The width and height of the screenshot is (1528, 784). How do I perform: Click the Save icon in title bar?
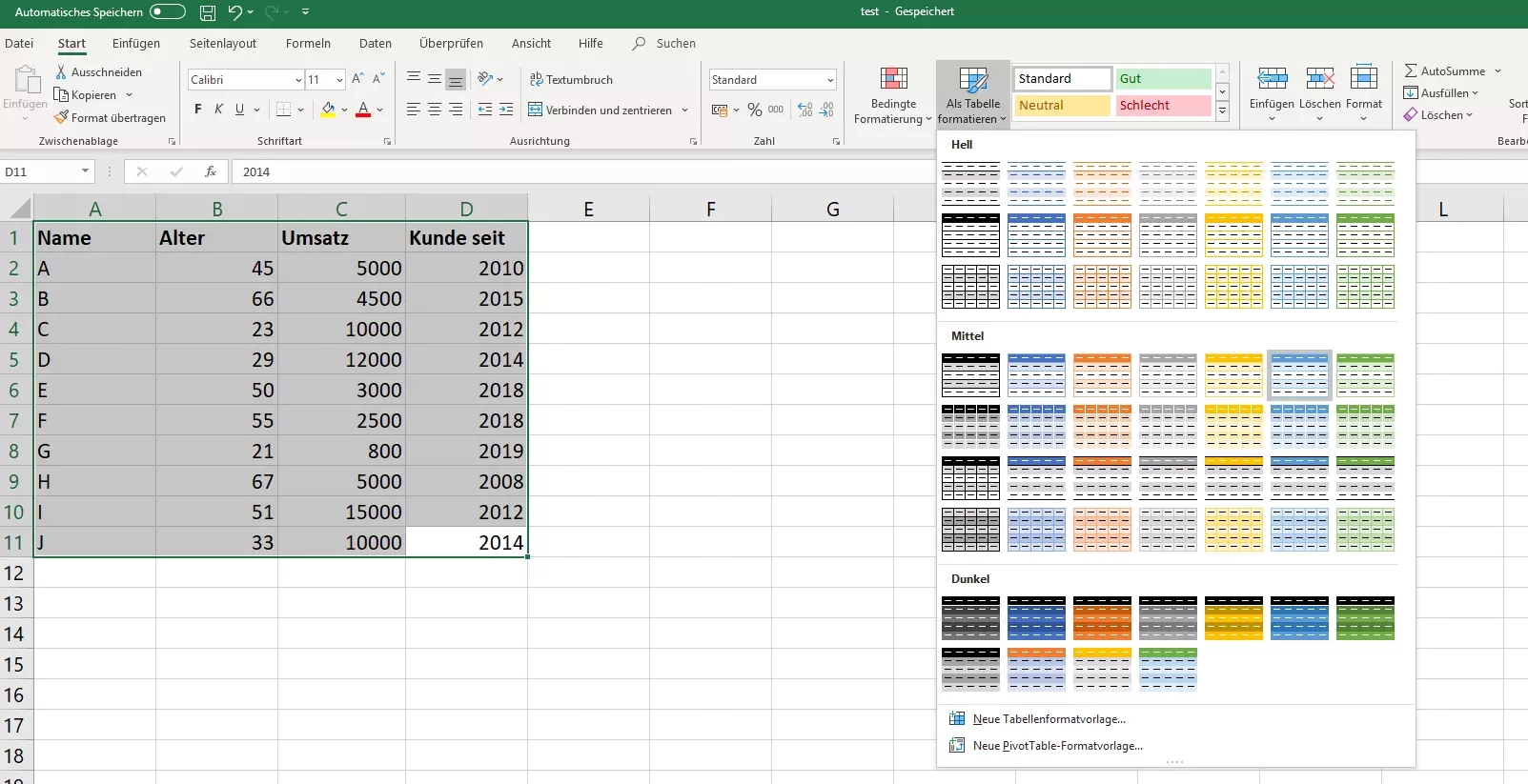pos(207,12)
